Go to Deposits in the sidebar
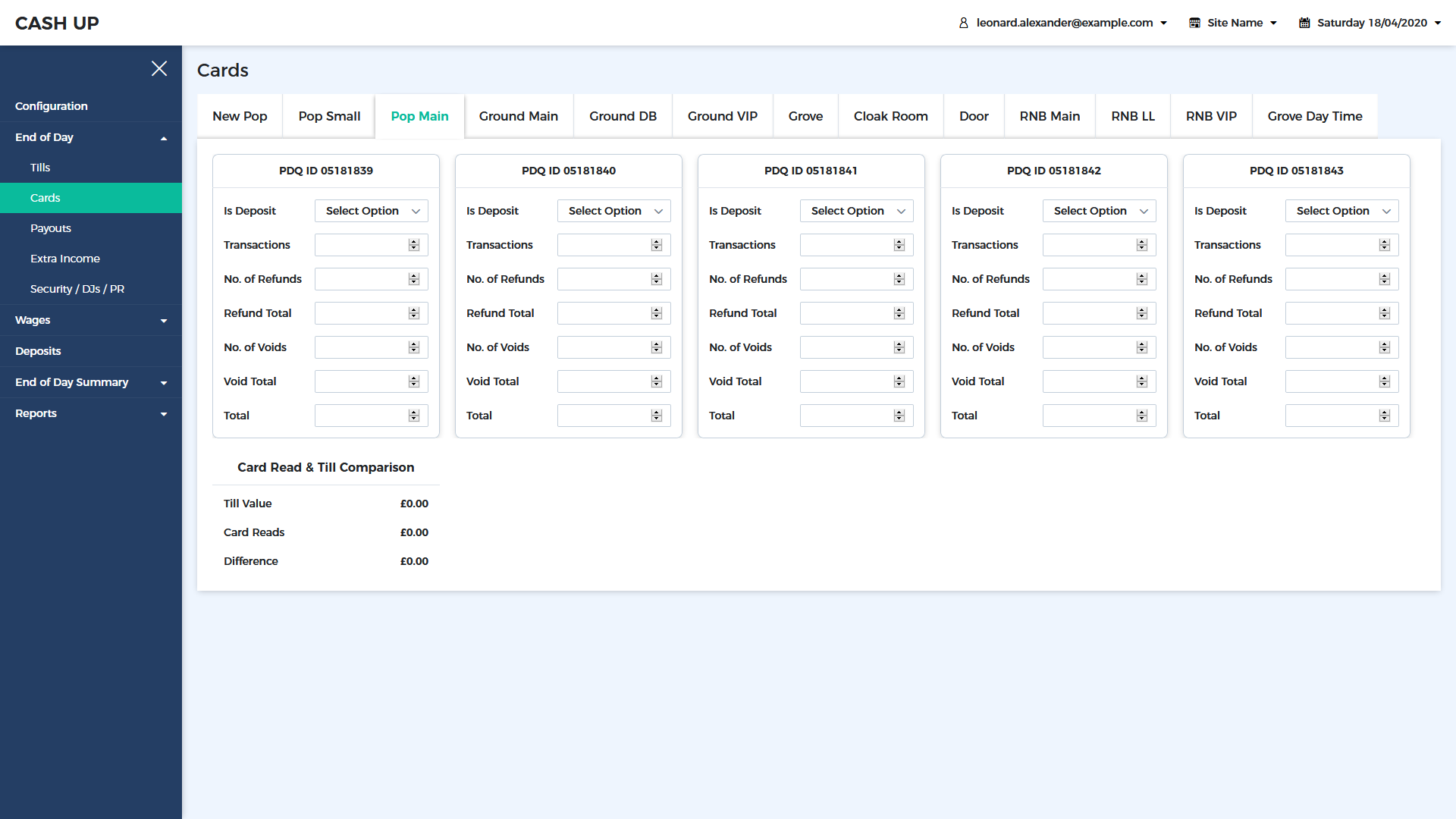The image size is (1456, 819). tap(38, 351)
